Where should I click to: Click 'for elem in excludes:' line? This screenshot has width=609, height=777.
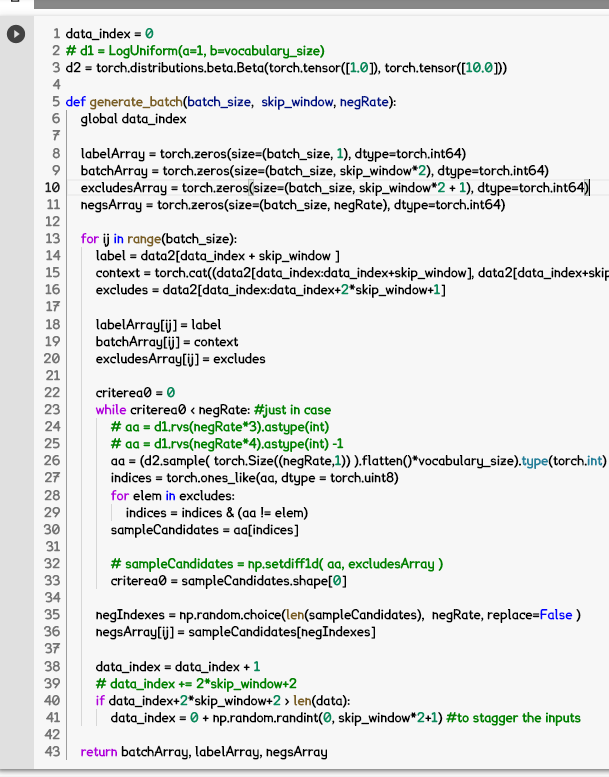[x=172, y=496]
